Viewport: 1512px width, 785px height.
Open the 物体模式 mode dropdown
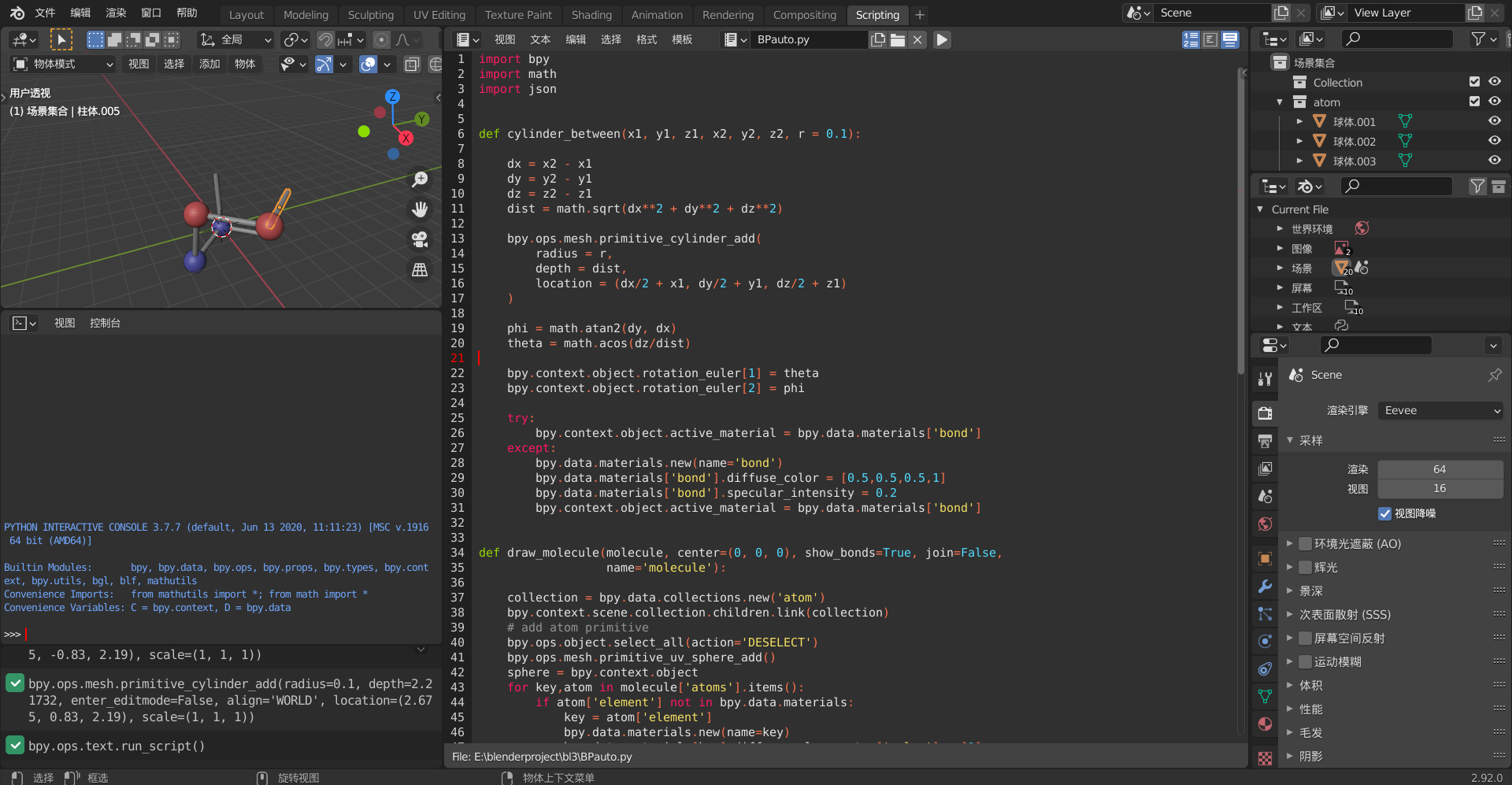point(64,64)
